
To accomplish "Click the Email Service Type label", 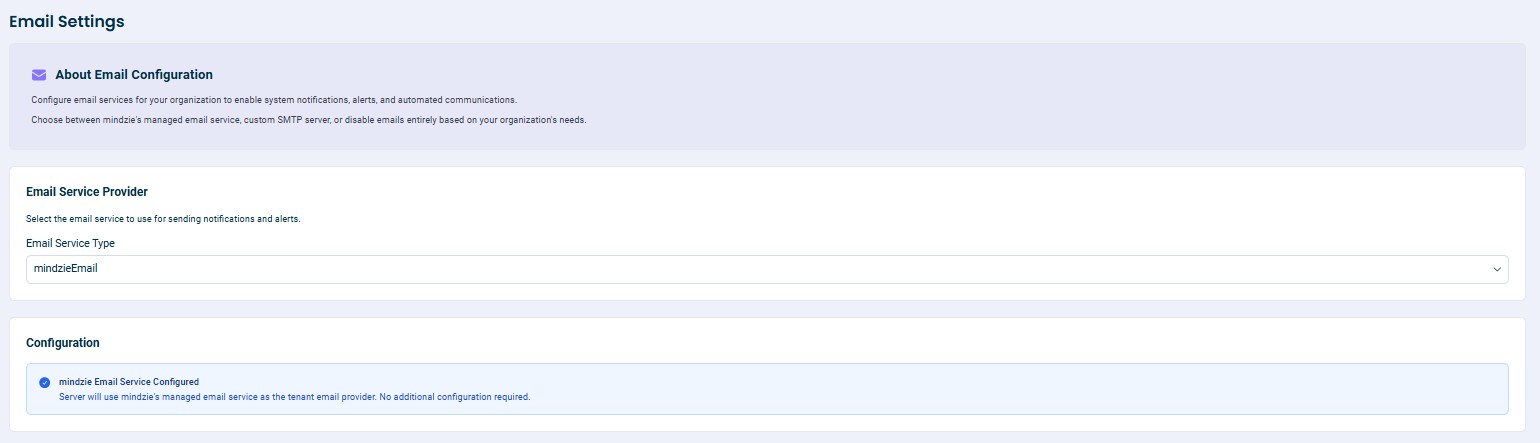I will (x=70, y=243).
